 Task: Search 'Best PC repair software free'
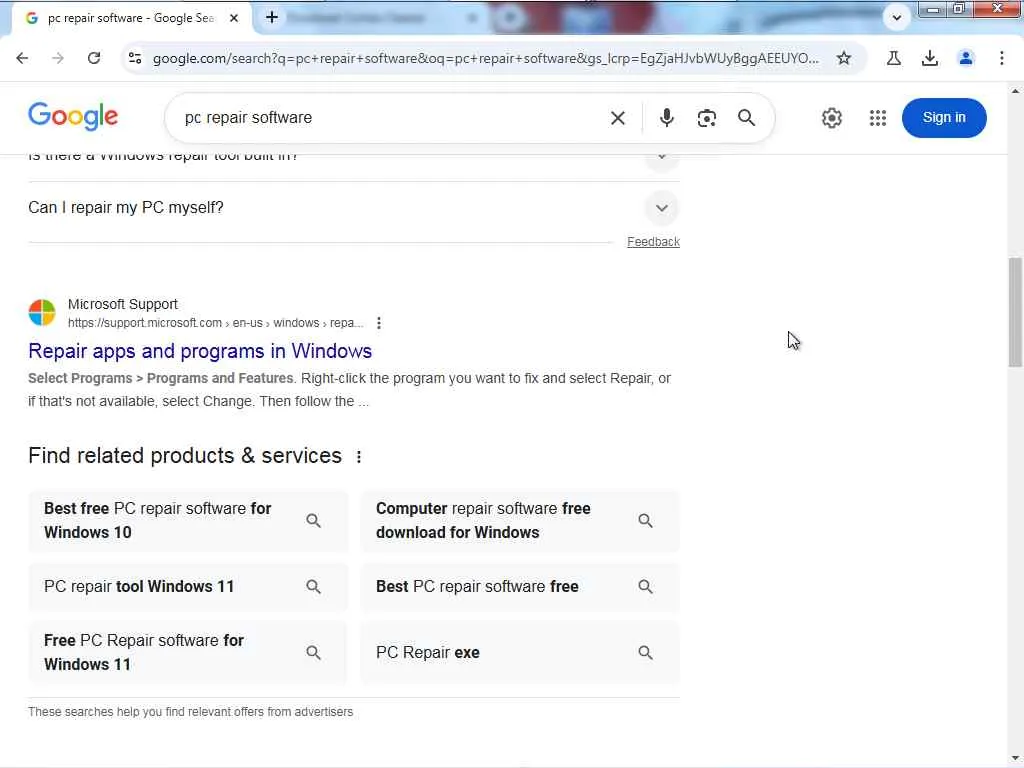pos(520,586)
